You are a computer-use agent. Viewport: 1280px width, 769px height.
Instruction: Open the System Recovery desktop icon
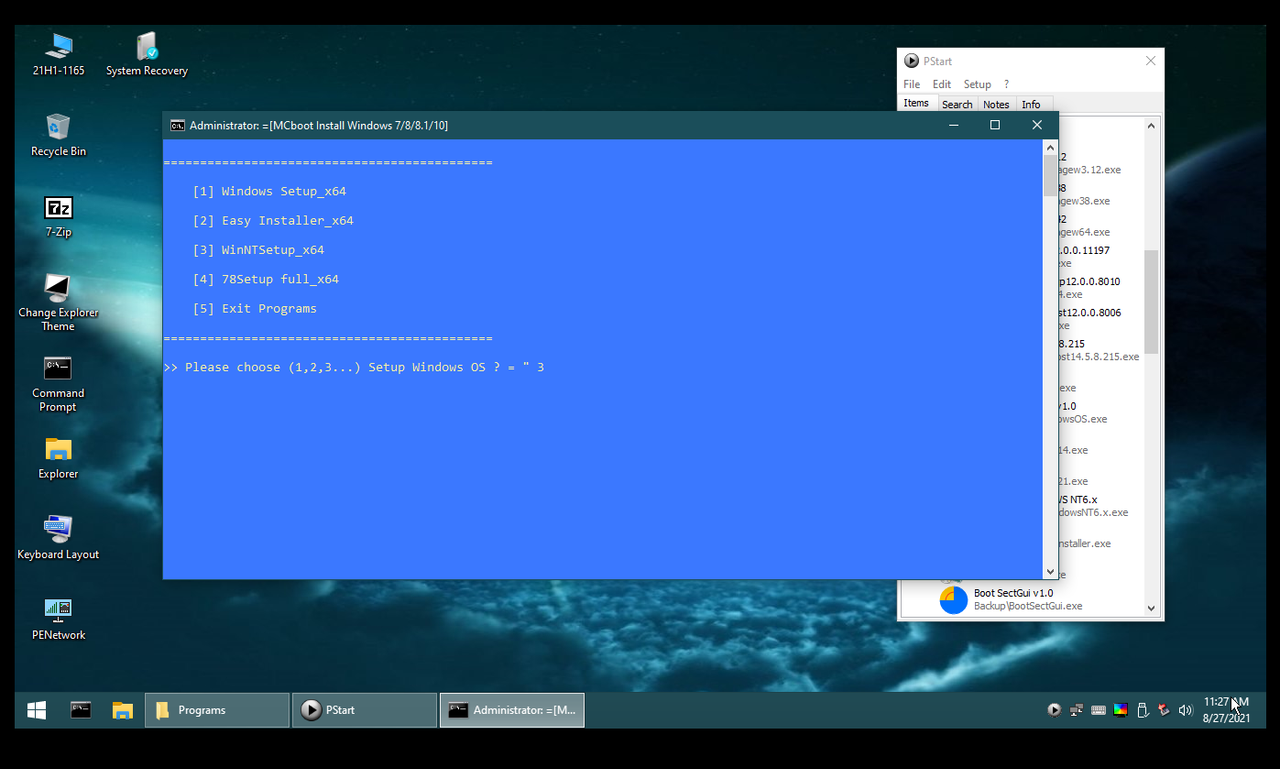coord(147,54)
